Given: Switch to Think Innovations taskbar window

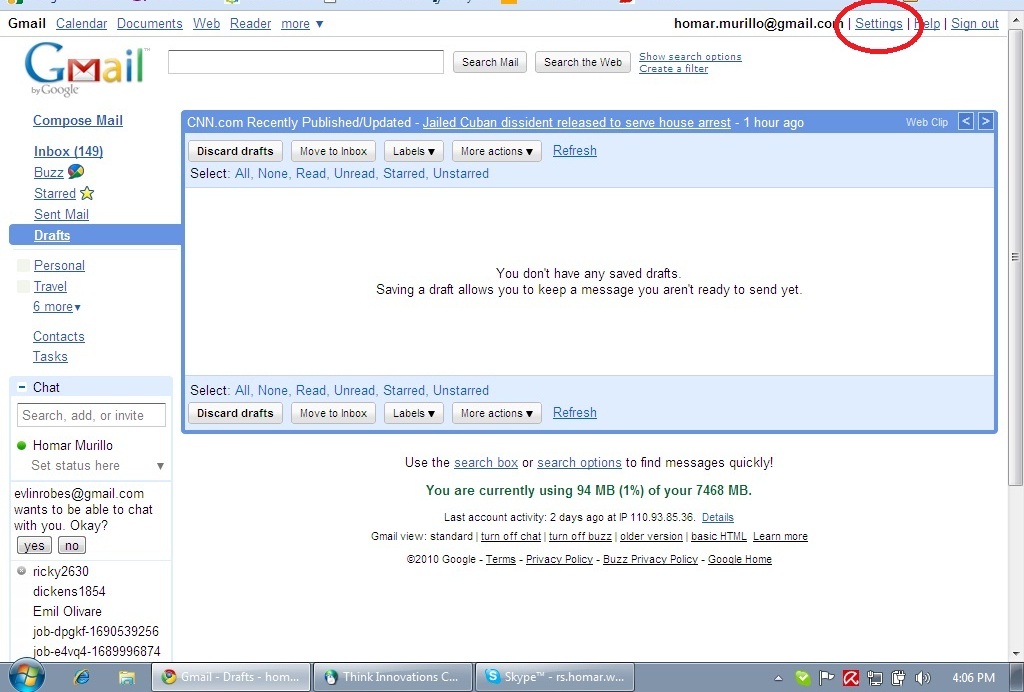Looking at the screenshot, I should click(x=392, y=677).
